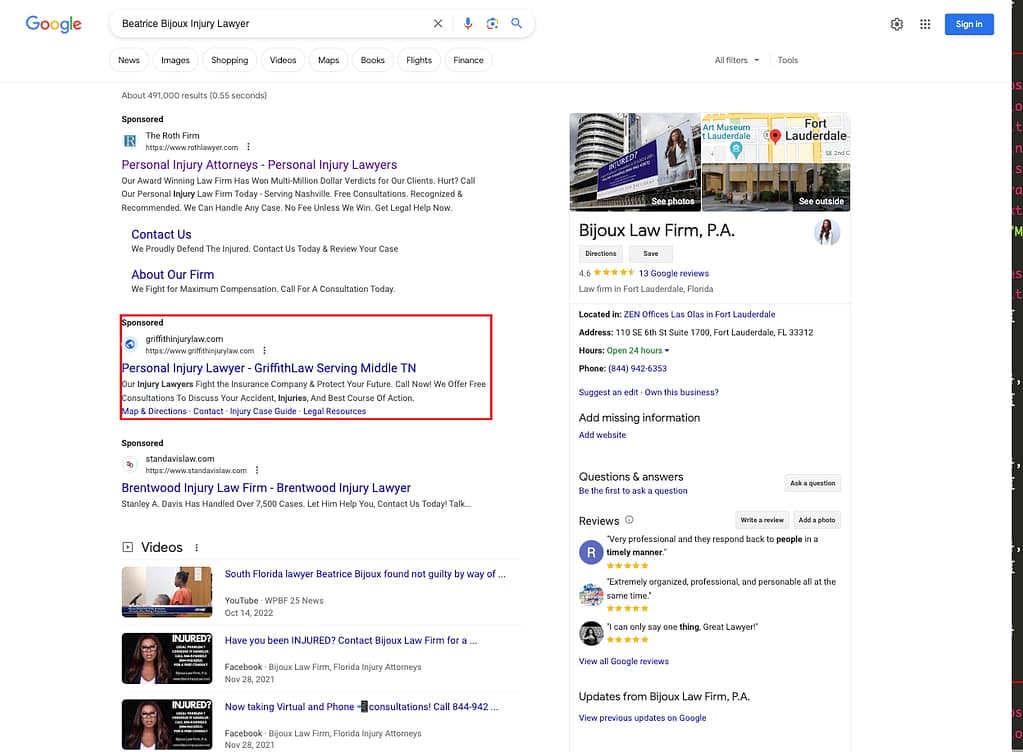The height and width of the screenshot is (752, 1023).
Task: Open Personal Injury Attorneys Roth Firm headline
Action: point(259,165)
